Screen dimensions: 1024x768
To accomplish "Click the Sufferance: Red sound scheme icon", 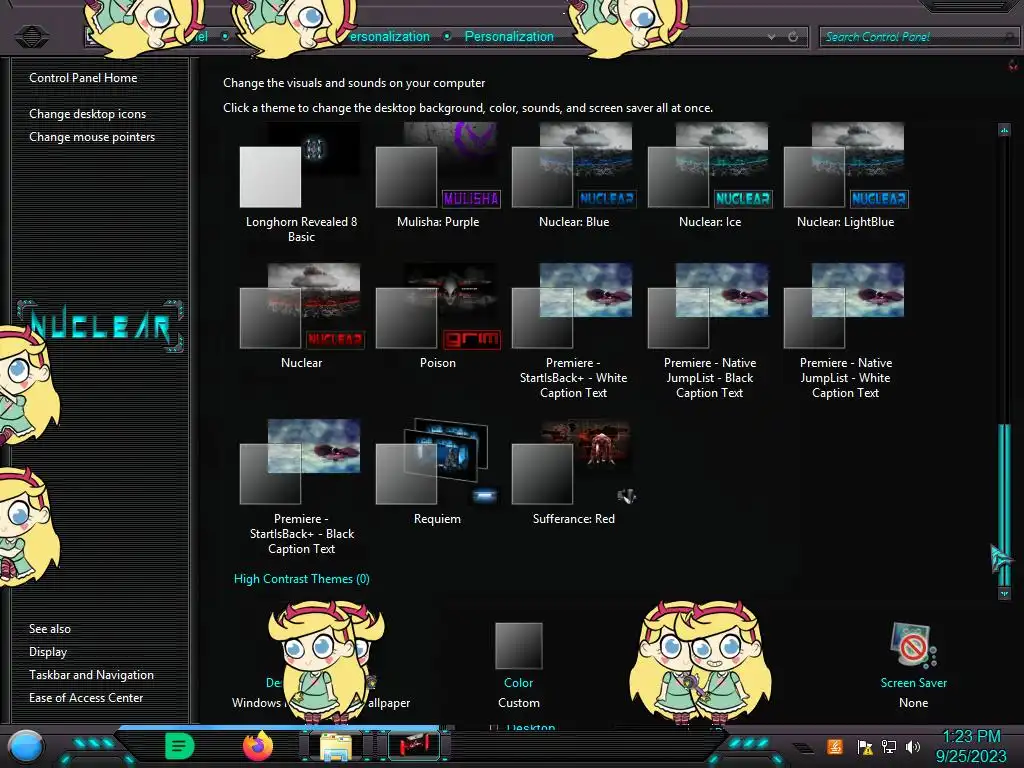I will coord(626,496).
